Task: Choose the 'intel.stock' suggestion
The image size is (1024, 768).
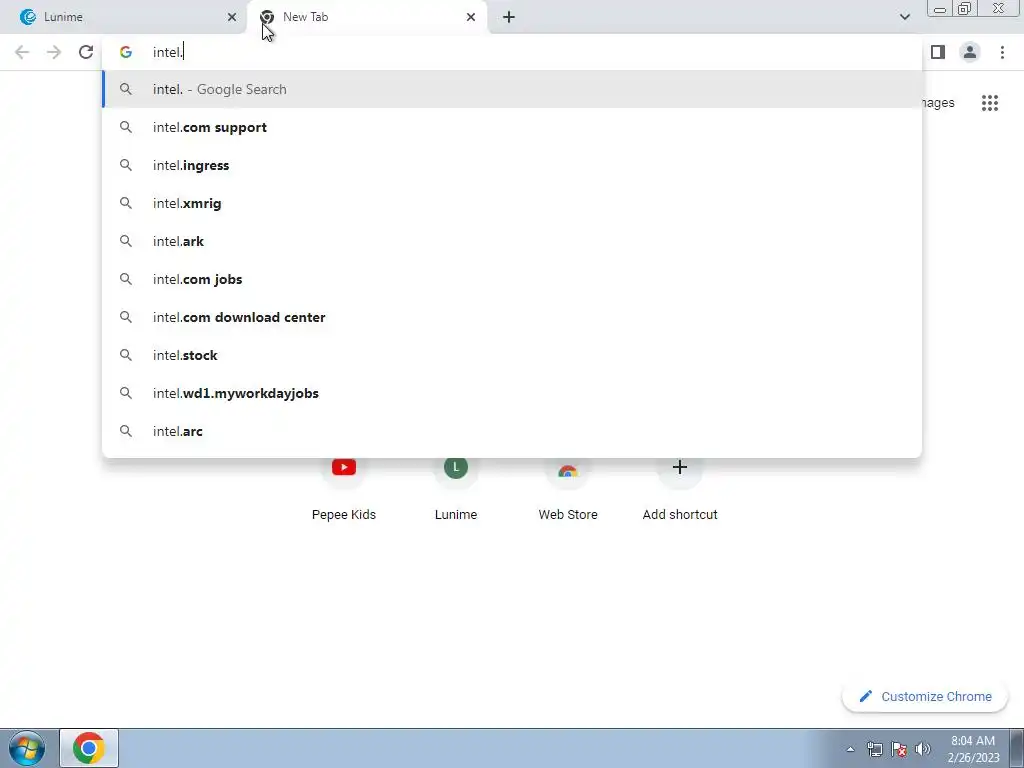Action: point(512,355)
